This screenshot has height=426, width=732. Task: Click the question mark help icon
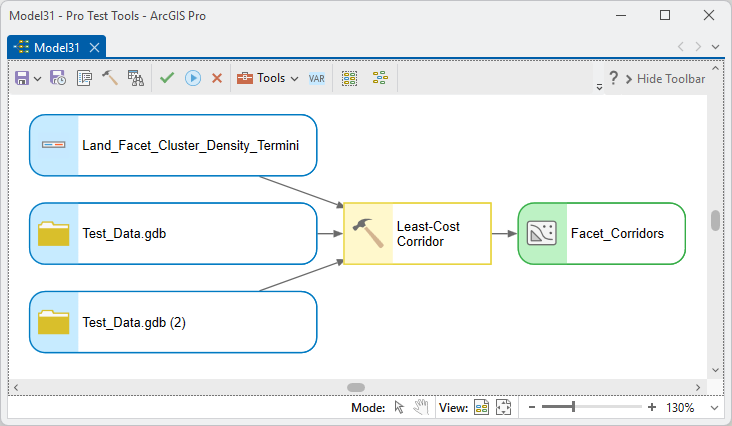pos(613,78)
